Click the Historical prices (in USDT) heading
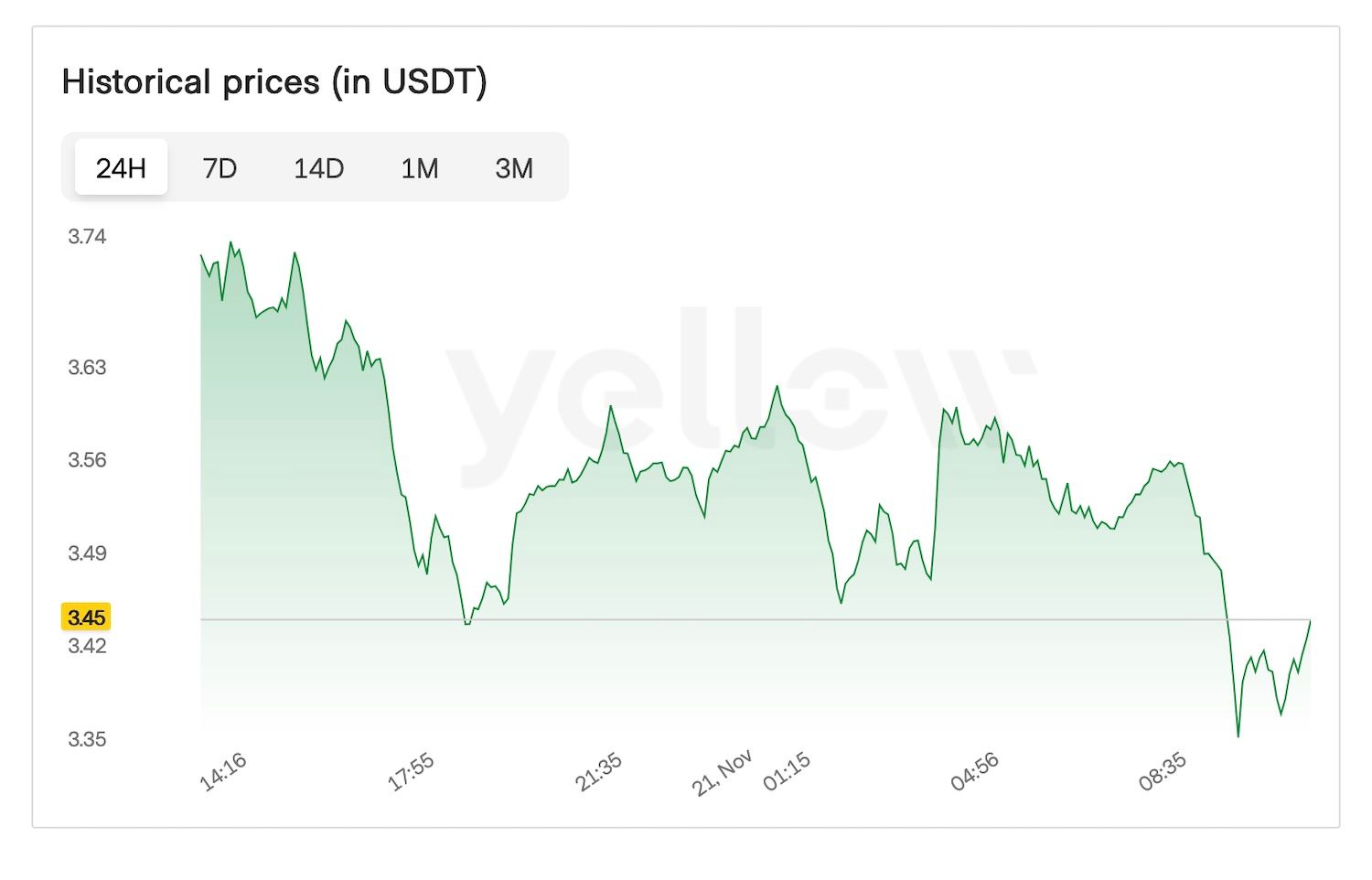The height and width of the screenshot is (880, 1372). (274, 82)
